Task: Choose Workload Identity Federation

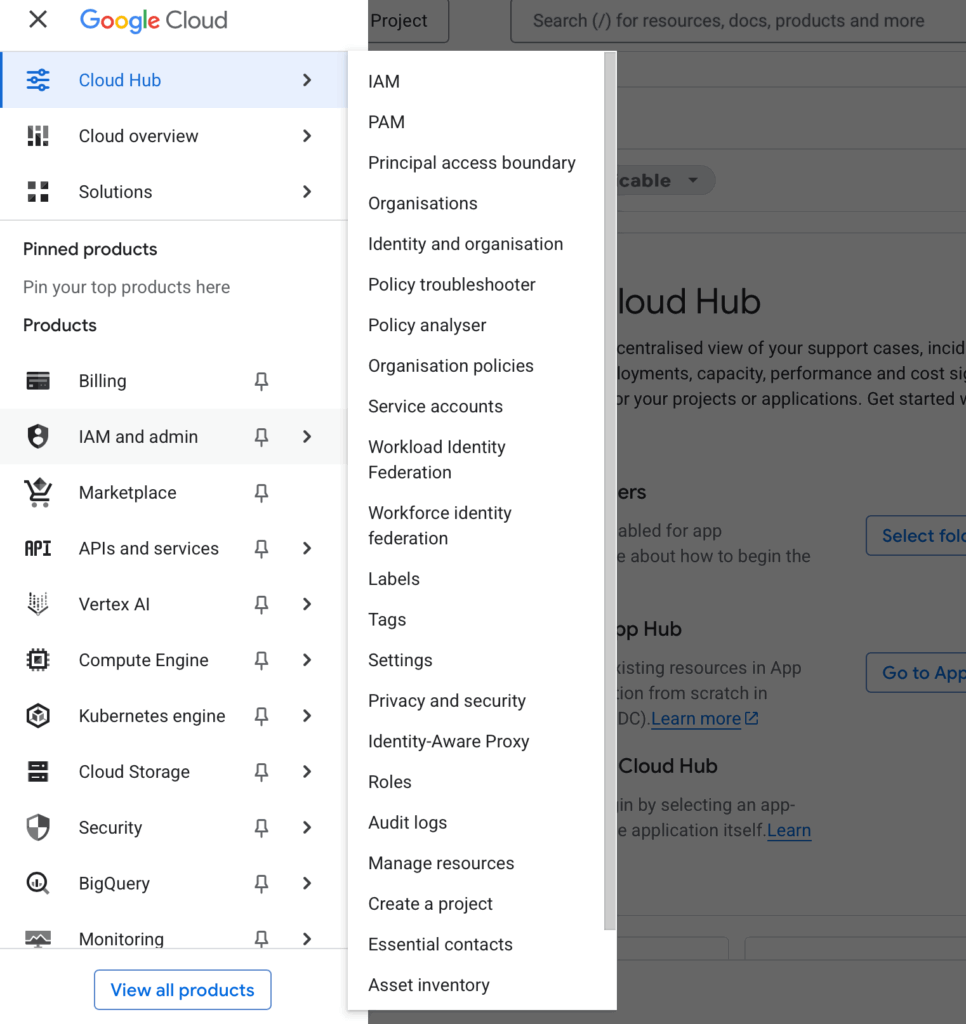Action: [436, 460]
